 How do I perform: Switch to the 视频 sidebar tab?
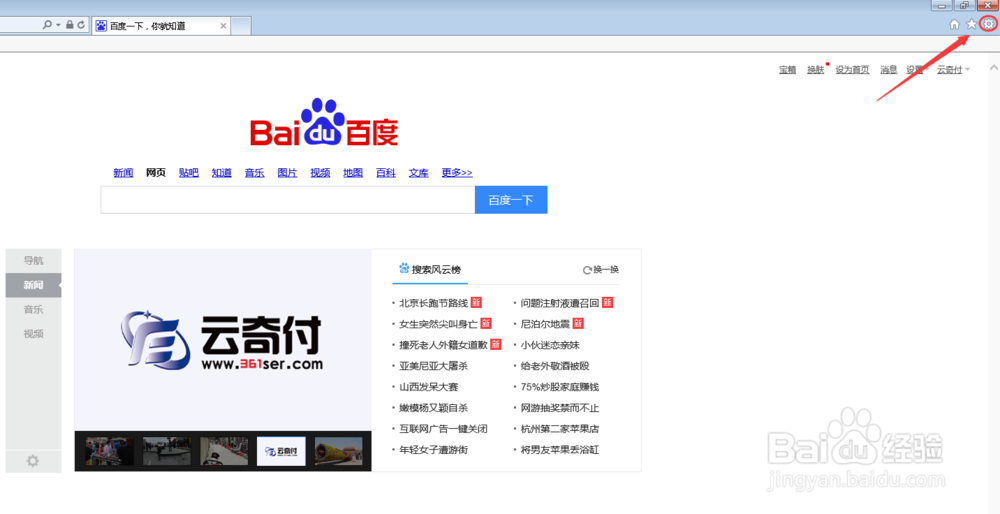click(34, 334)
